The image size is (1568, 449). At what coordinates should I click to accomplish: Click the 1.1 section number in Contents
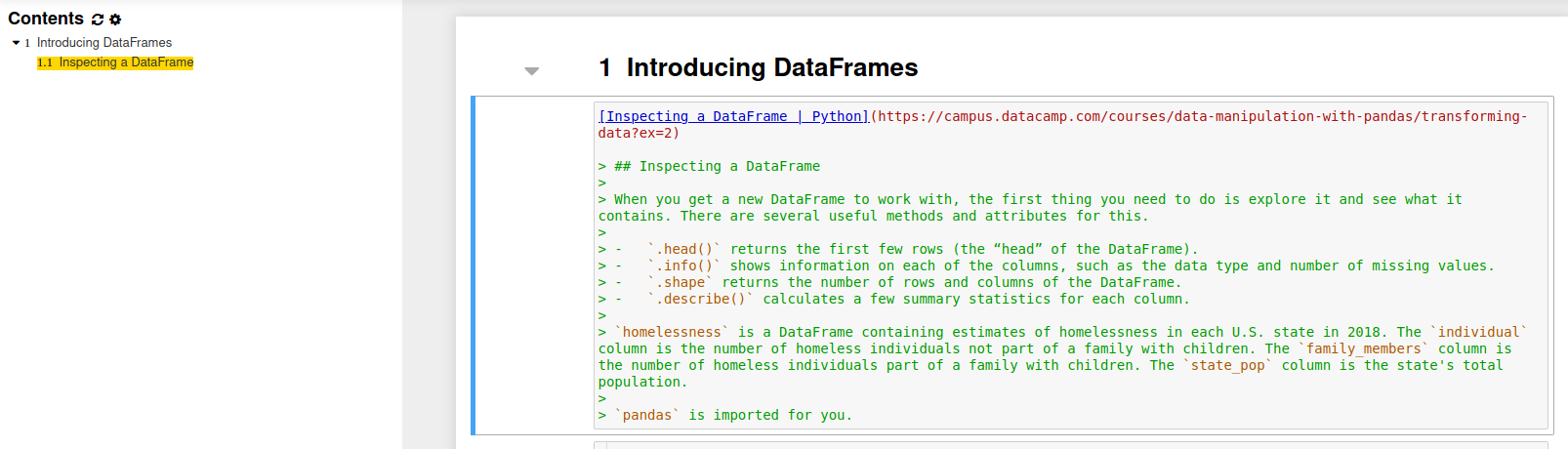pos(45,62)
